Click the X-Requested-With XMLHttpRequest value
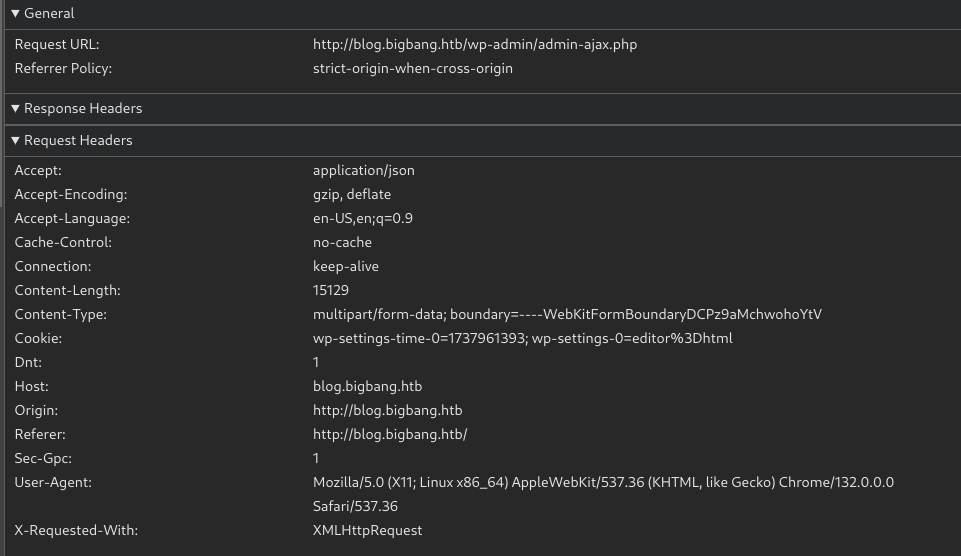This screenshot has height=556, width=961. click(x=367, y=530)
